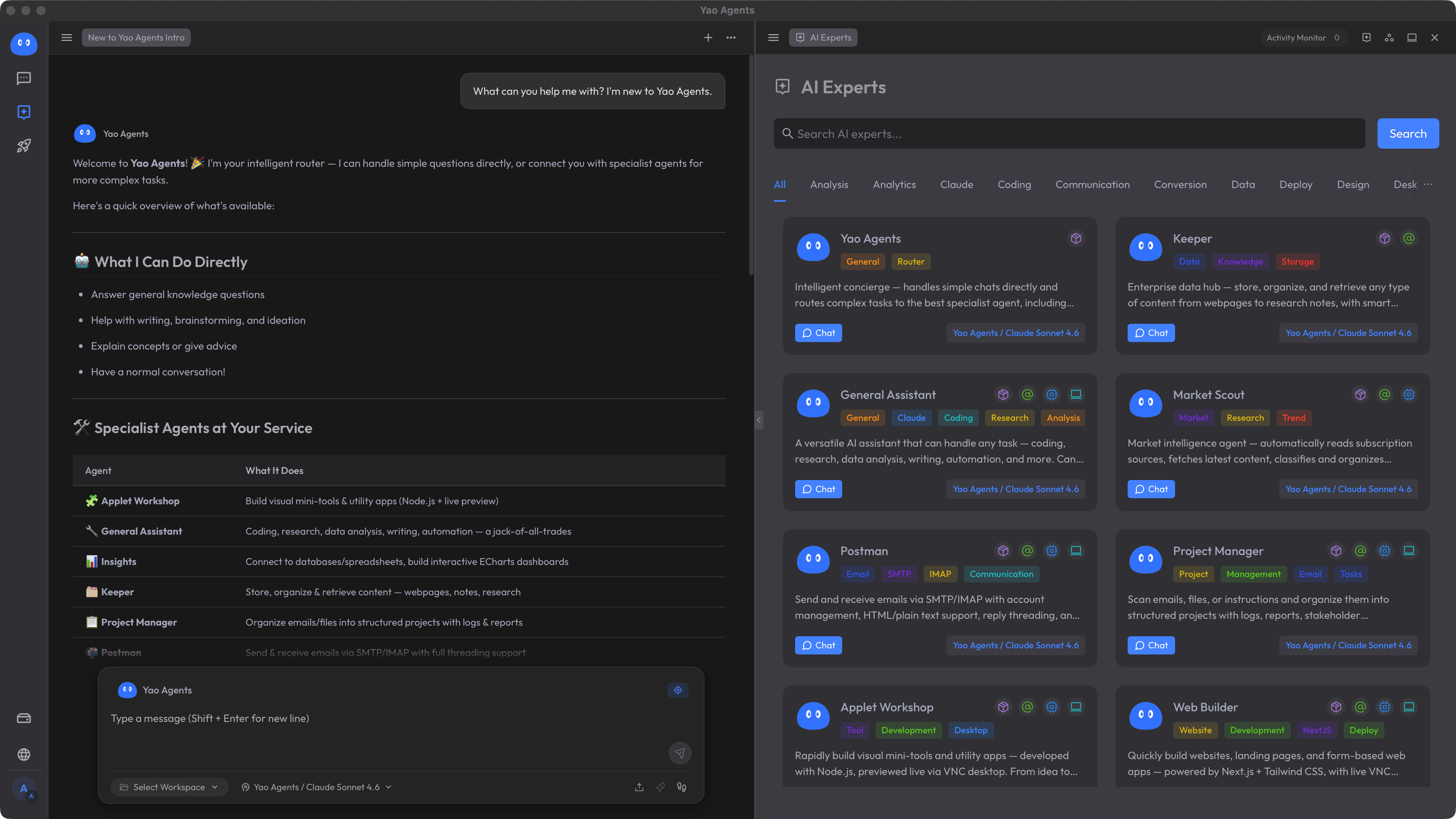Image resolution: width=1456 pixels, height=819 pixels.
Task: Click the Search AI experts input field
Action: tap(1069, 133)
